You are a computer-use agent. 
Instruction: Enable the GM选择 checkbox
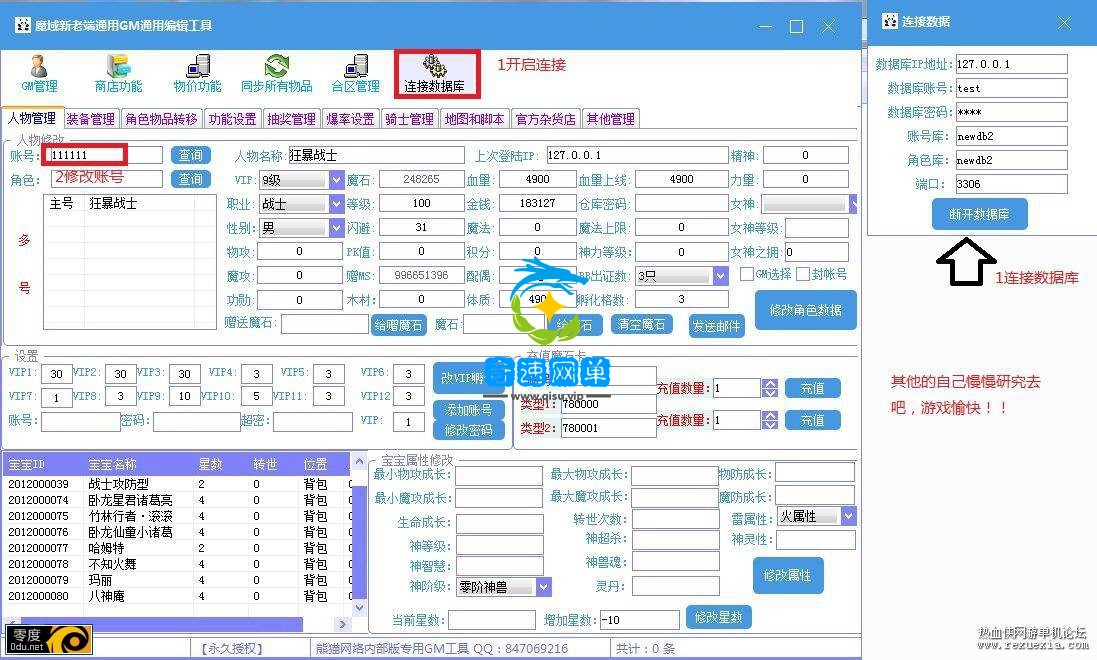point(747,274)
